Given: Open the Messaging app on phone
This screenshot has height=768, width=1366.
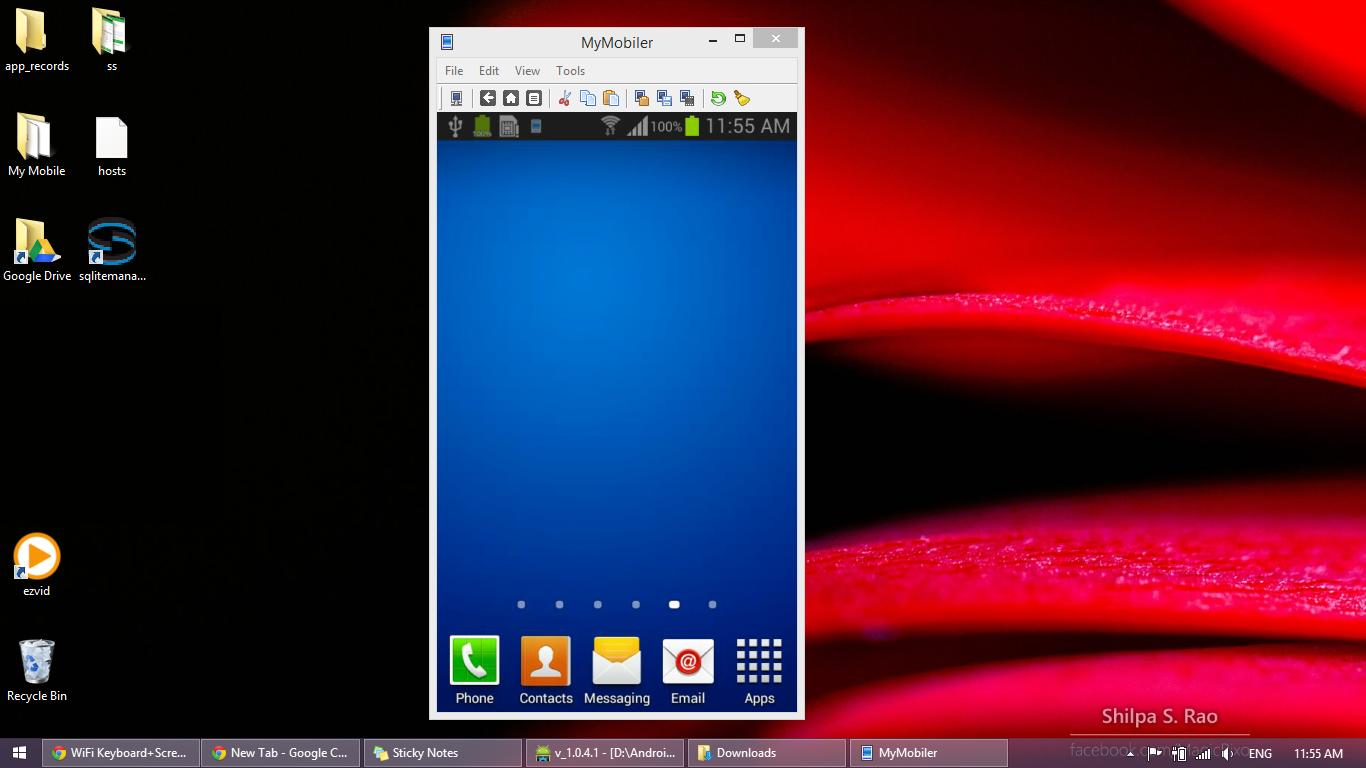Looking at the screenshot, I should [617, 671].
